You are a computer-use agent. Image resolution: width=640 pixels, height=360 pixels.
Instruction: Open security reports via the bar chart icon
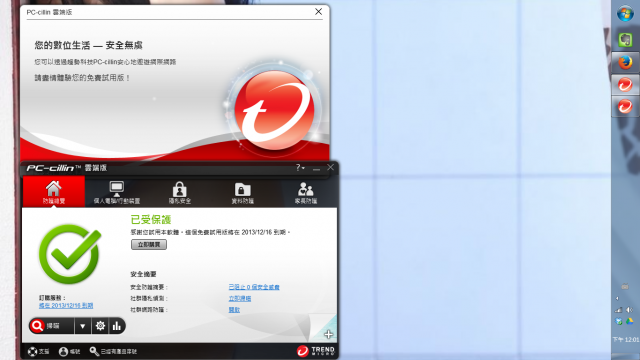coord(117,326)
